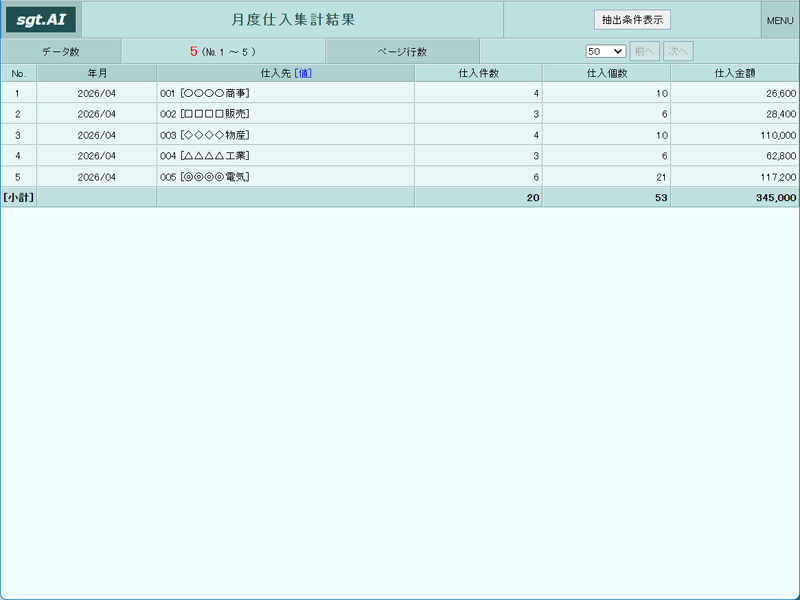Click amount 26,600 in row 1
Image resolution: width=800 pixels, height=600 pixels.
coord(781,93)
